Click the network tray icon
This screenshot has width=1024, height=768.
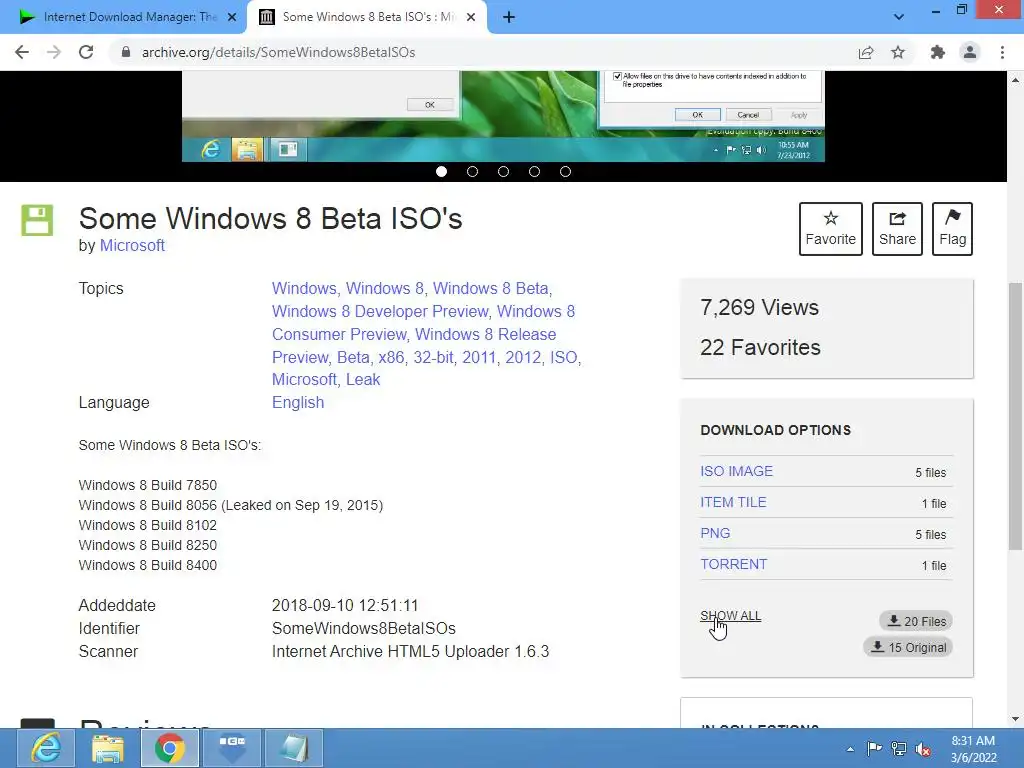click(x=899, y=749)
